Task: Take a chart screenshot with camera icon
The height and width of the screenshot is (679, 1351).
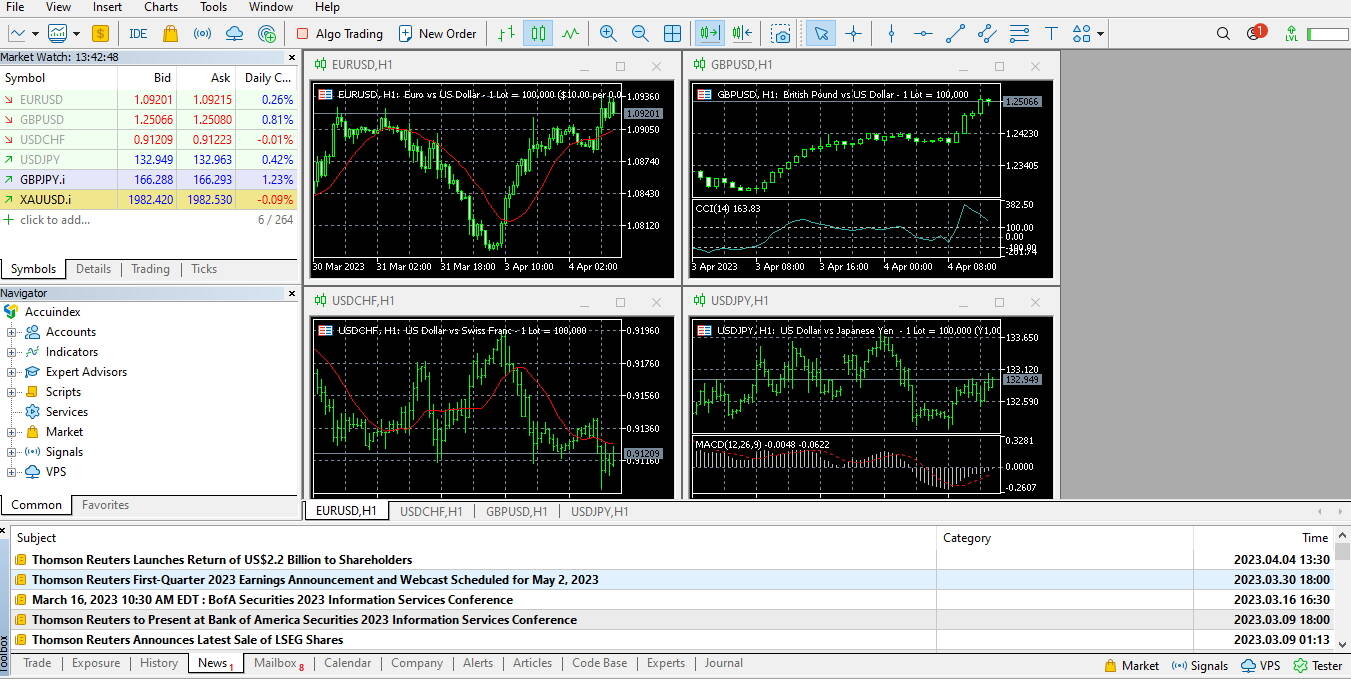Action: tap(781, 33)
